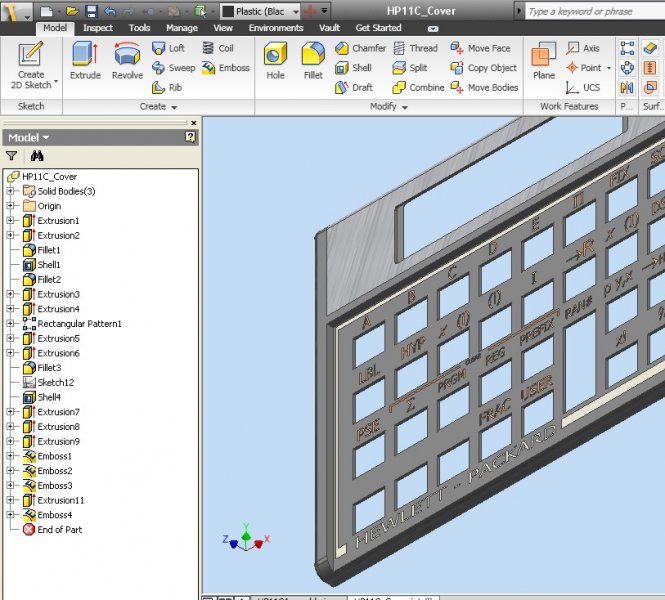Expand the Extrusion11 node
This screenshot has width=665, height=600.
click(10, 500)
